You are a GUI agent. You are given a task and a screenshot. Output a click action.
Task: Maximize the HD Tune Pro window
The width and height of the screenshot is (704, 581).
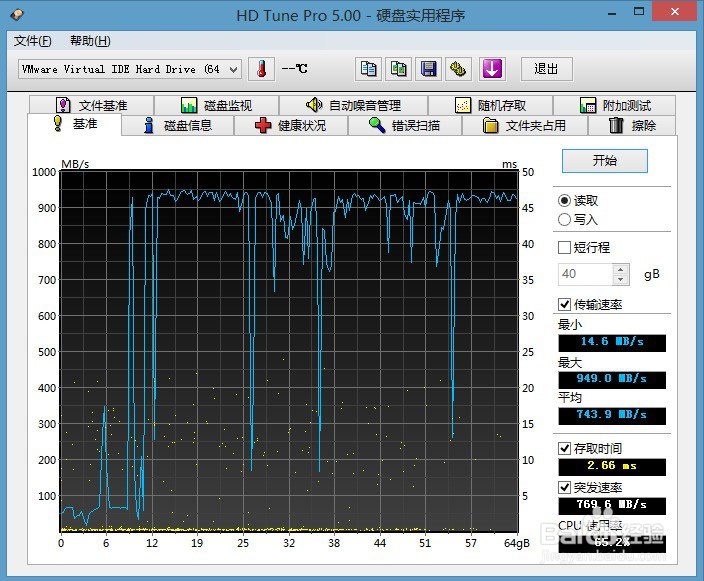tap(639, 11)
